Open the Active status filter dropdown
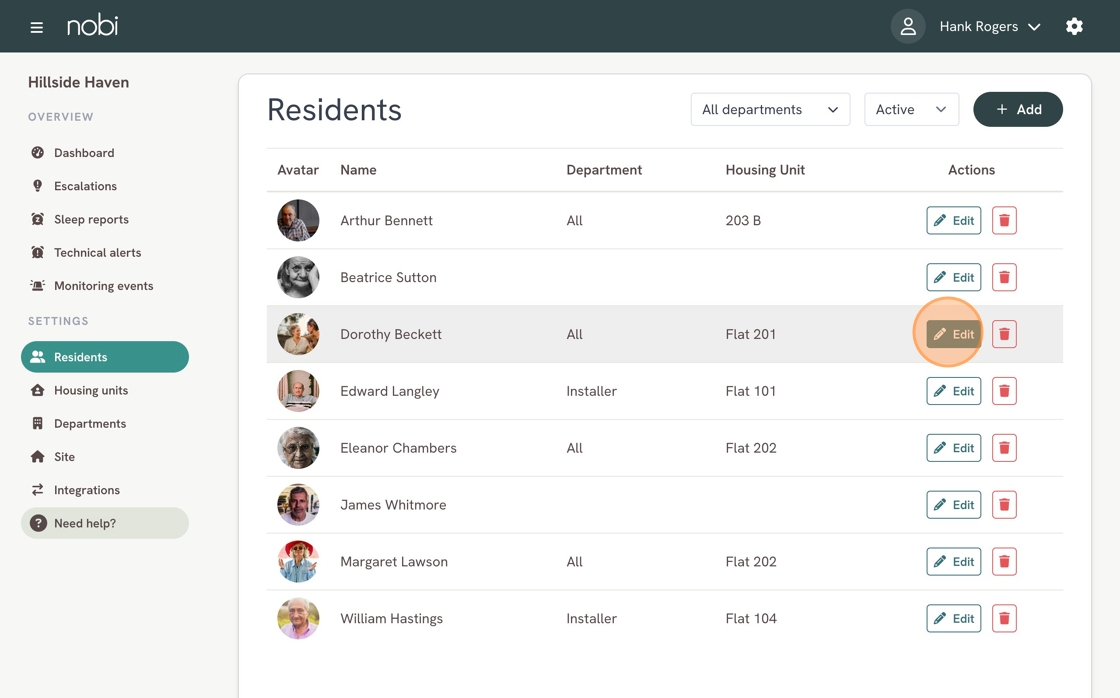 pos(910,110)
